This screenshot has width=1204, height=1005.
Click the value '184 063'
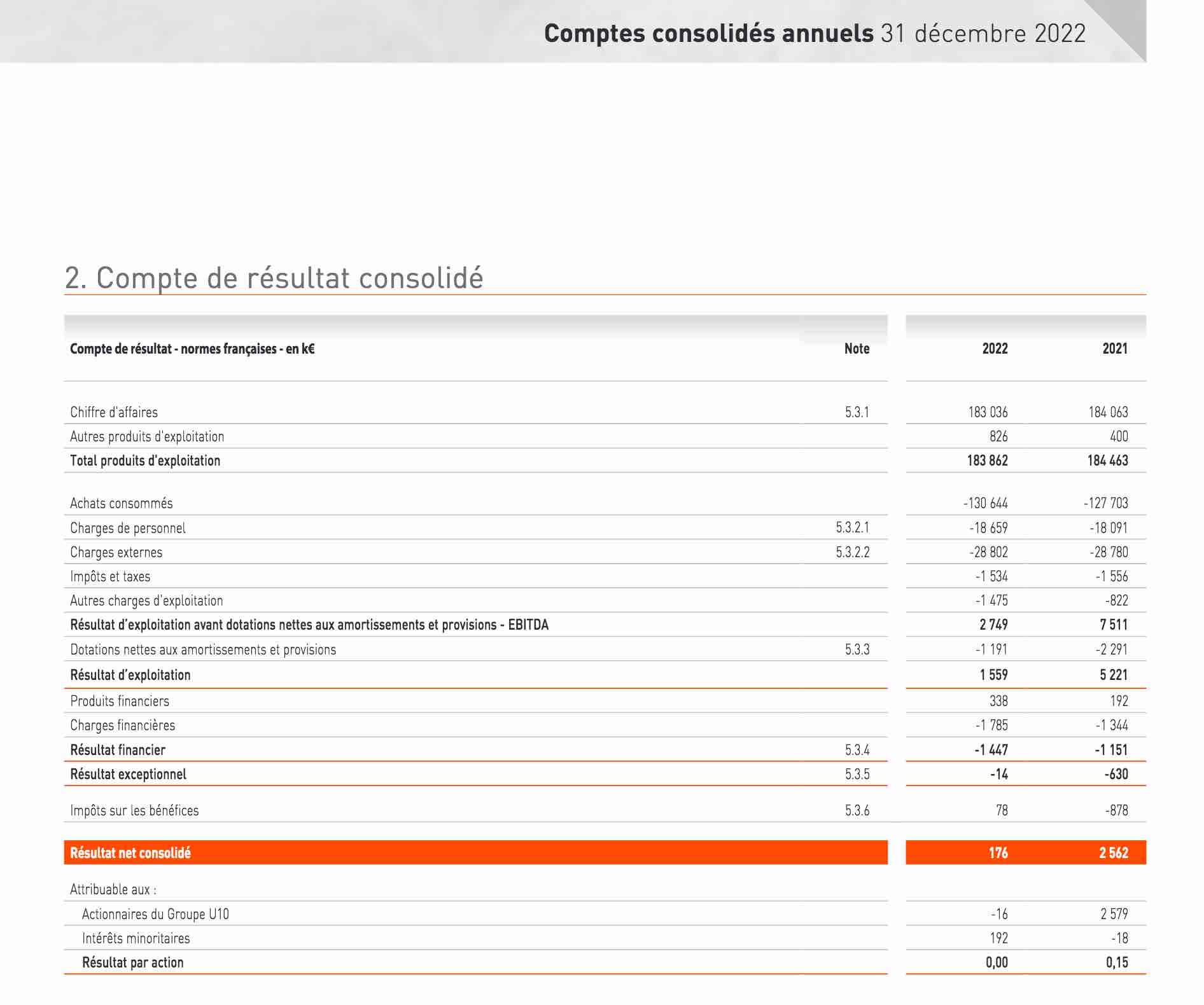coord(1108,412)
